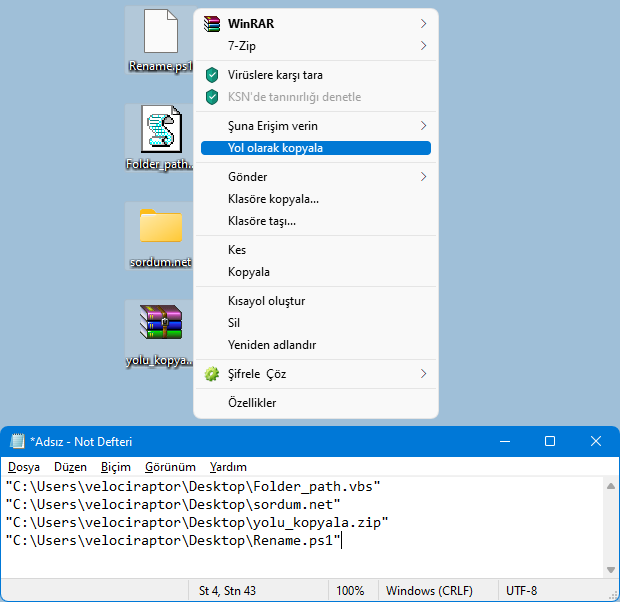Screen dimensions: 620x602
Task: Minimize the Not Defteri window
Action: (x=505, y=441)
